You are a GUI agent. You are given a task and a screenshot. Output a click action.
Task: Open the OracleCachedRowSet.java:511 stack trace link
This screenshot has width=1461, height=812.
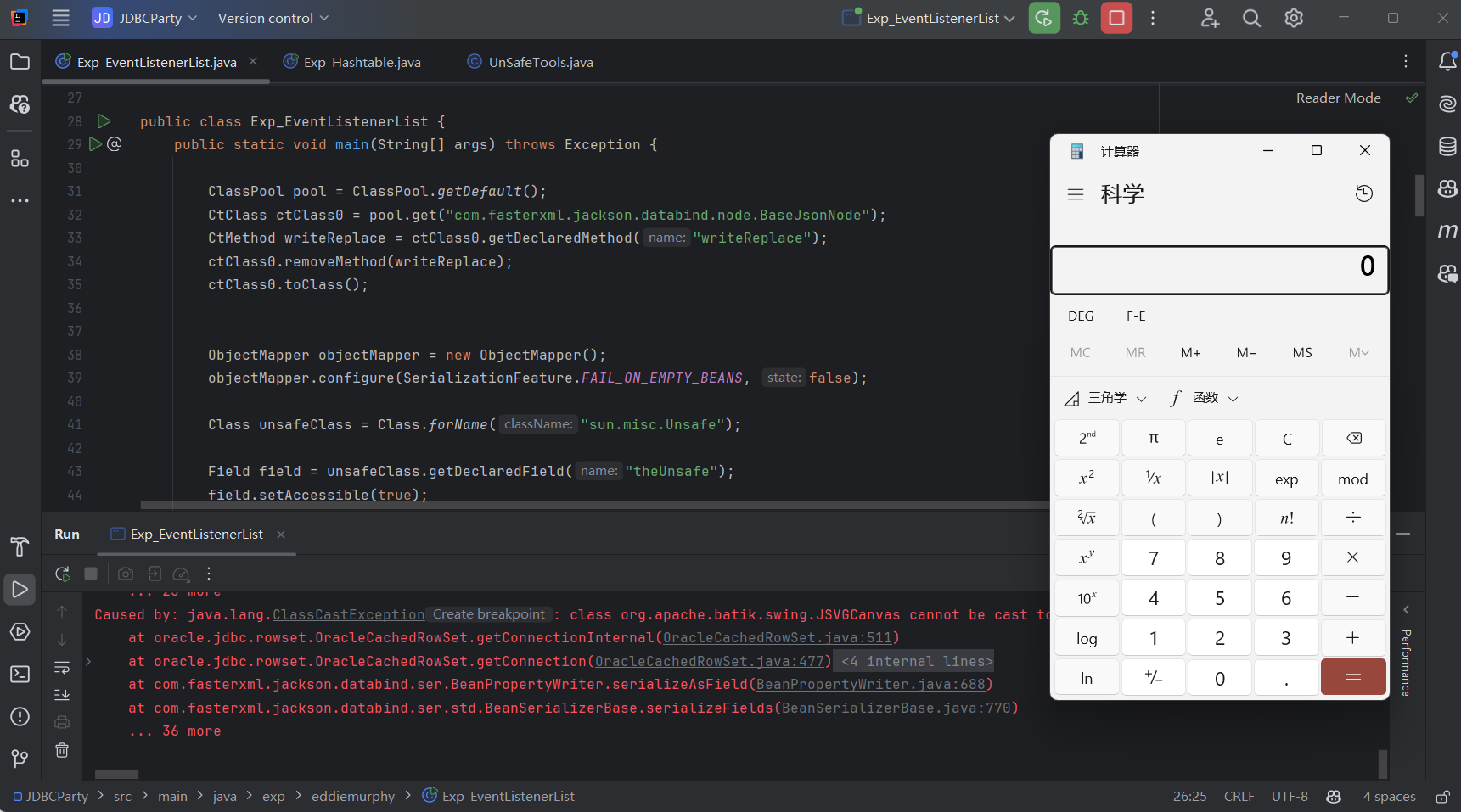(777, 637)
